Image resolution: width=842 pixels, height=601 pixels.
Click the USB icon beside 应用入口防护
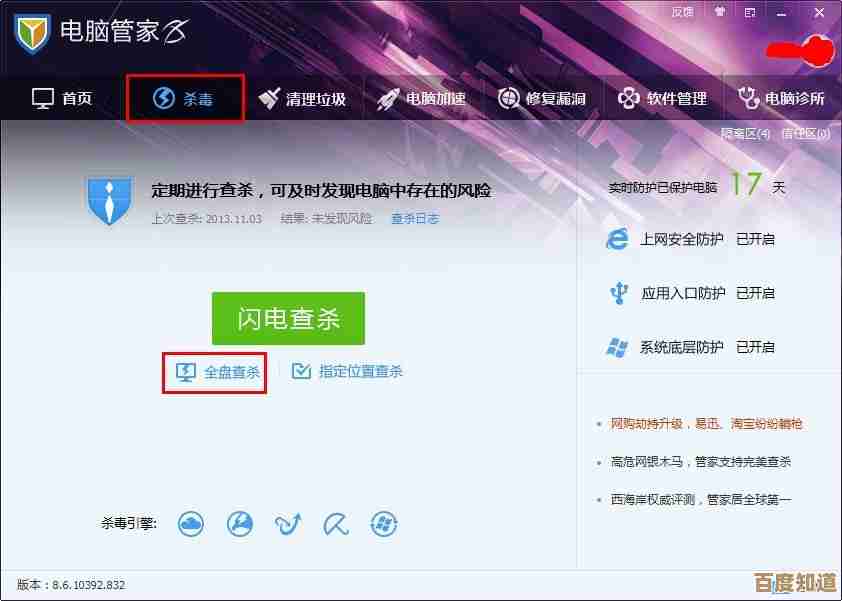point(617,293)
